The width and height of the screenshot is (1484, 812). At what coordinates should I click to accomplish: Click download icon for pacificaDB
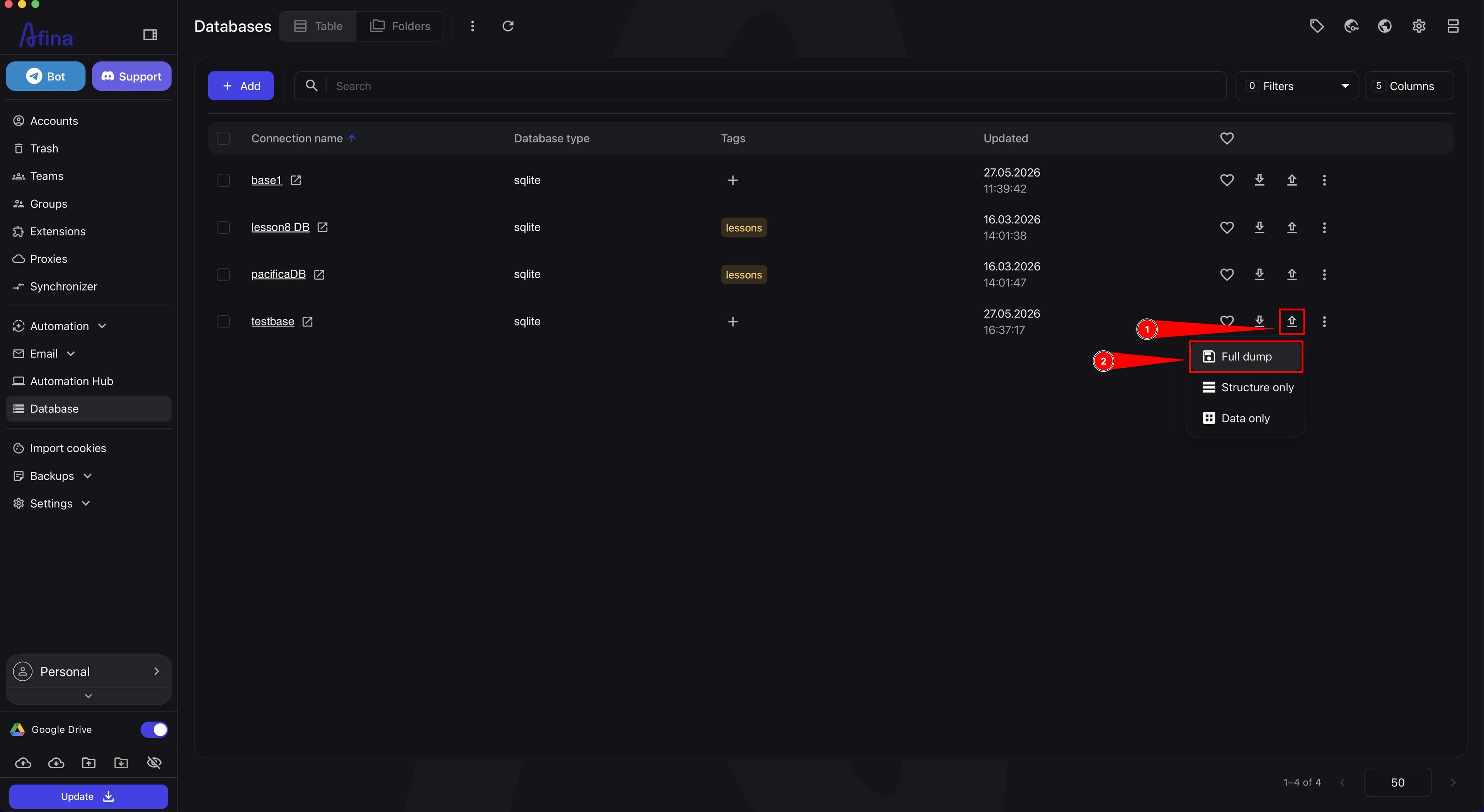(1259, 275)
